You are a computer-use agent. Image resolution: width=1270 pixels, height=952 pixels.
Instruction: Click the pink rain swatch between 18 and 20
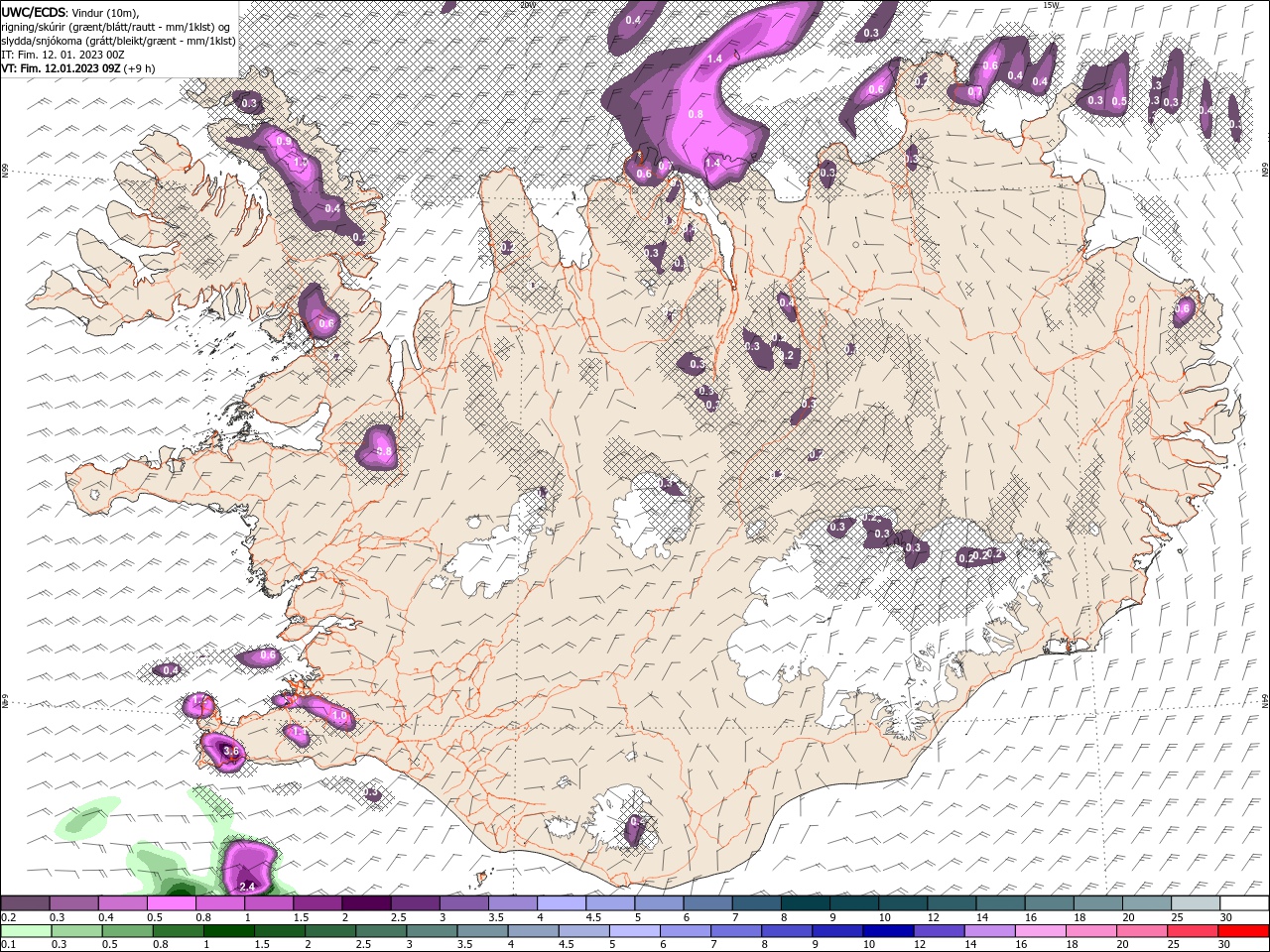pos(1091,931)
